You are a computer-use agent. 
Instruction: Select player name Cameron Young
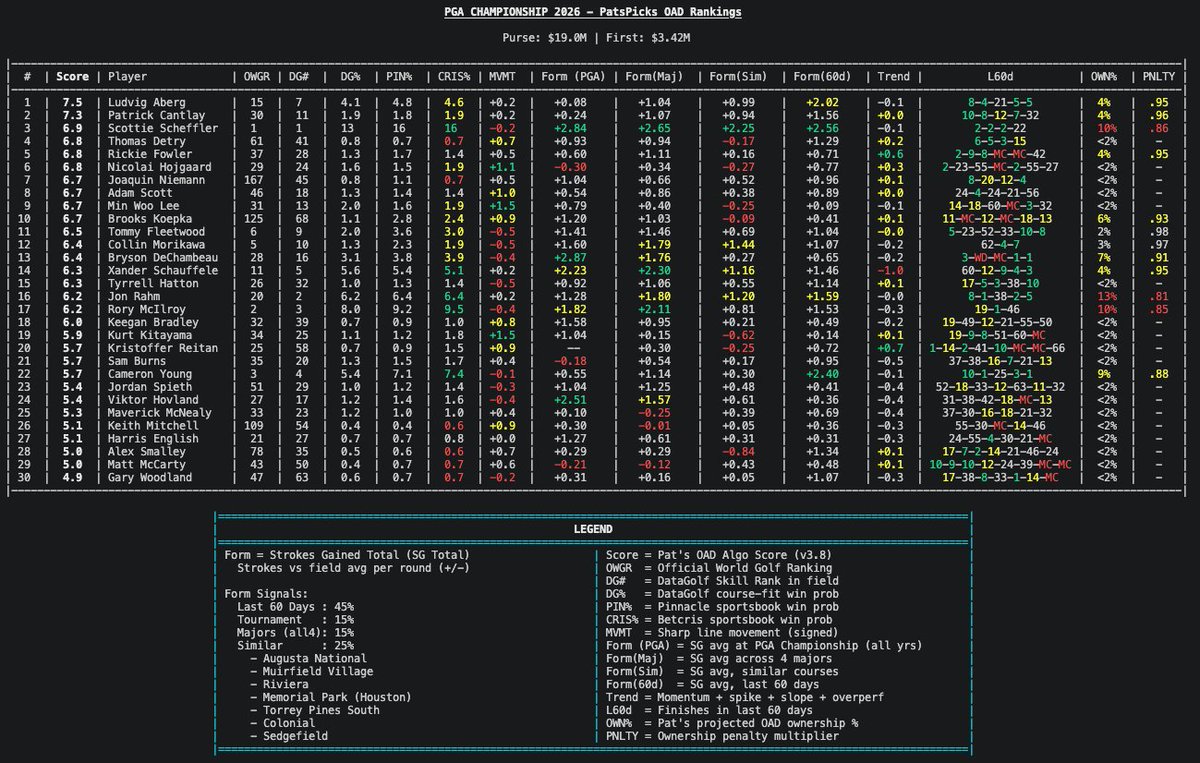point(151,375)
